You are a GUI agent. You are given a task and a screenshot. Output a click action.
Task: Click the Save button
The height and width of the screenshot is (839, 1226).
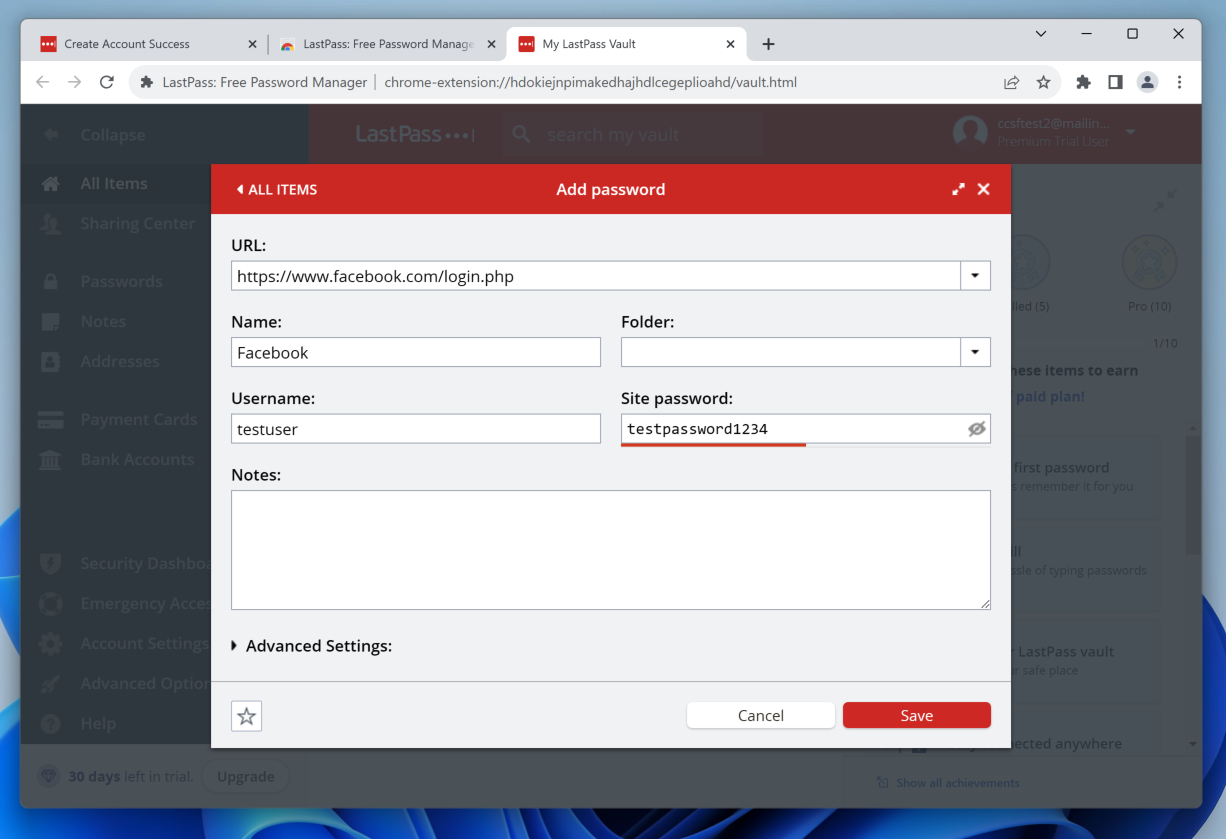click(917, 715)
